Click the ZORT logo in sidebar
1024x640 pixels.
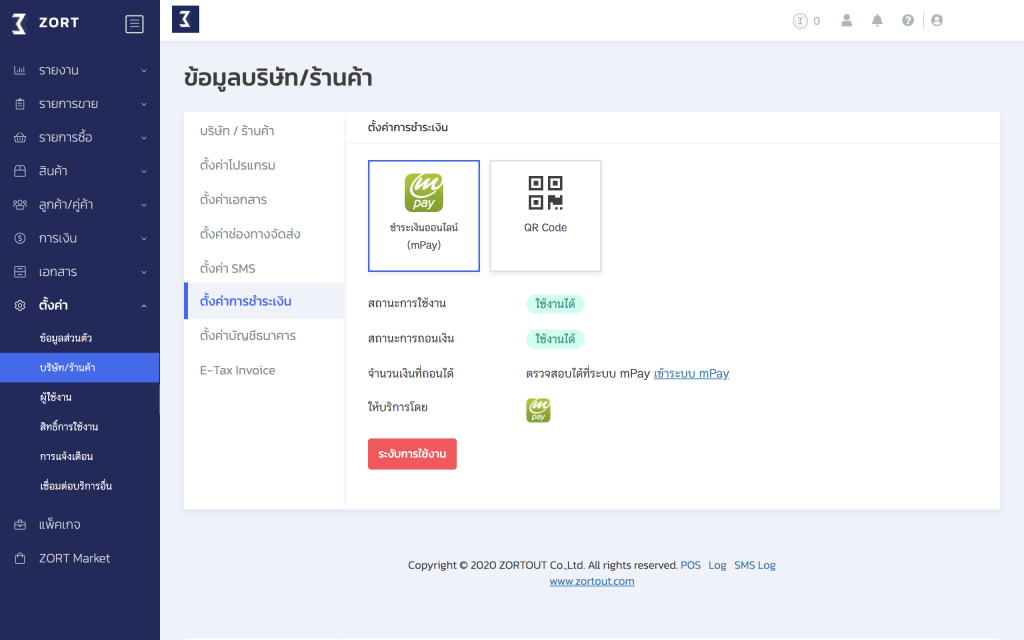46,24
